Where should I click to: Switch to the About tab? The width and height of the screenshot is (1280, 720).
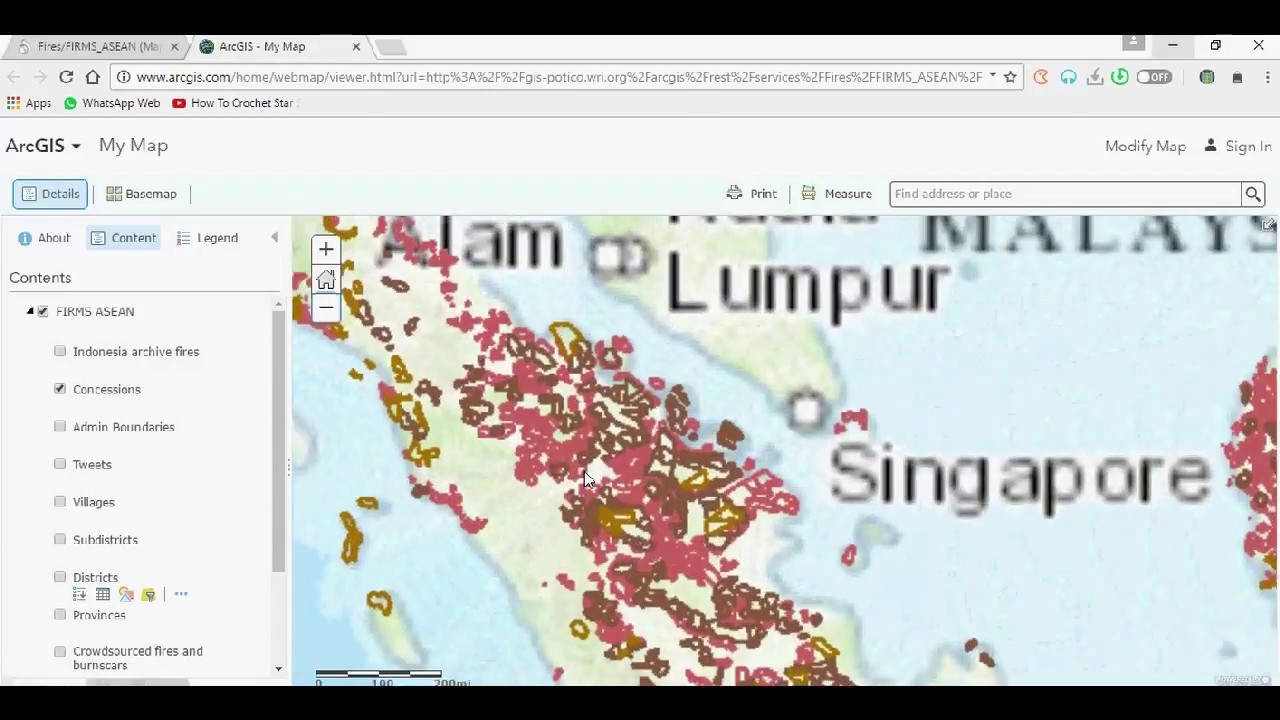[x=44, y=238]
